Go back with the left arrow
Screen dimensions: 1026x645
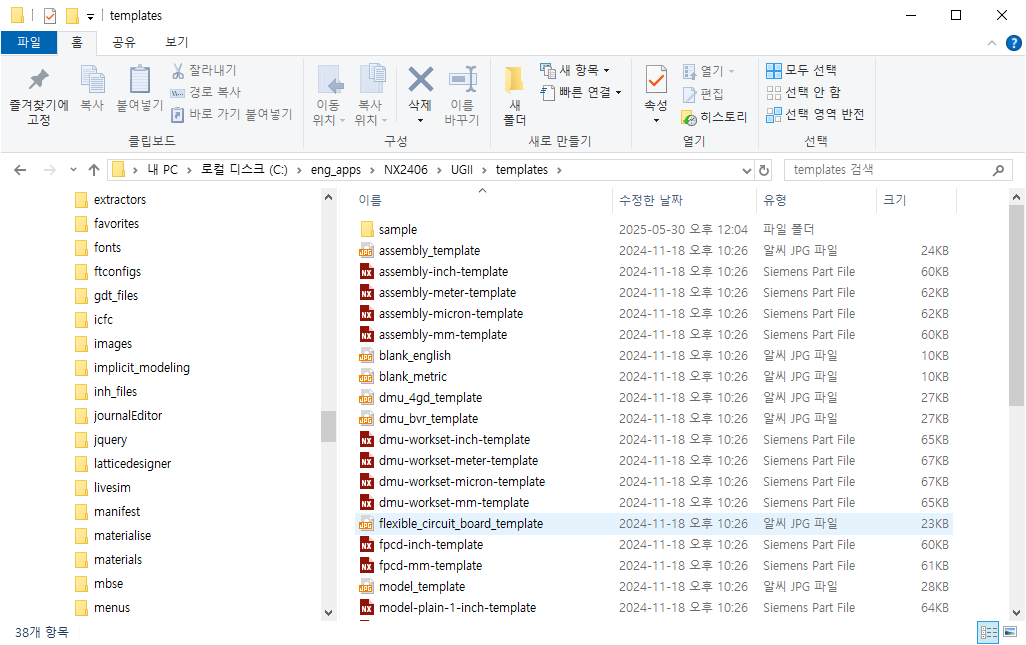click(20, 170)
